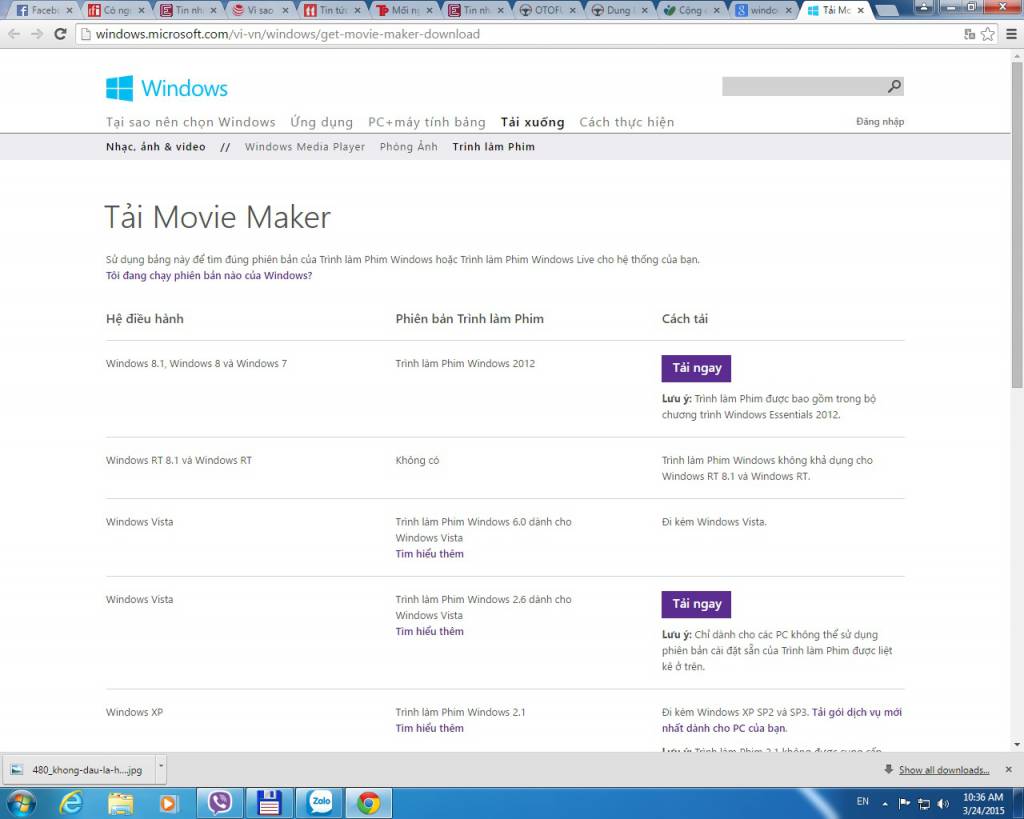Click the magnifier search icon on the site
The height and width of the screenshot is (819, 1024).
(894, 86)
